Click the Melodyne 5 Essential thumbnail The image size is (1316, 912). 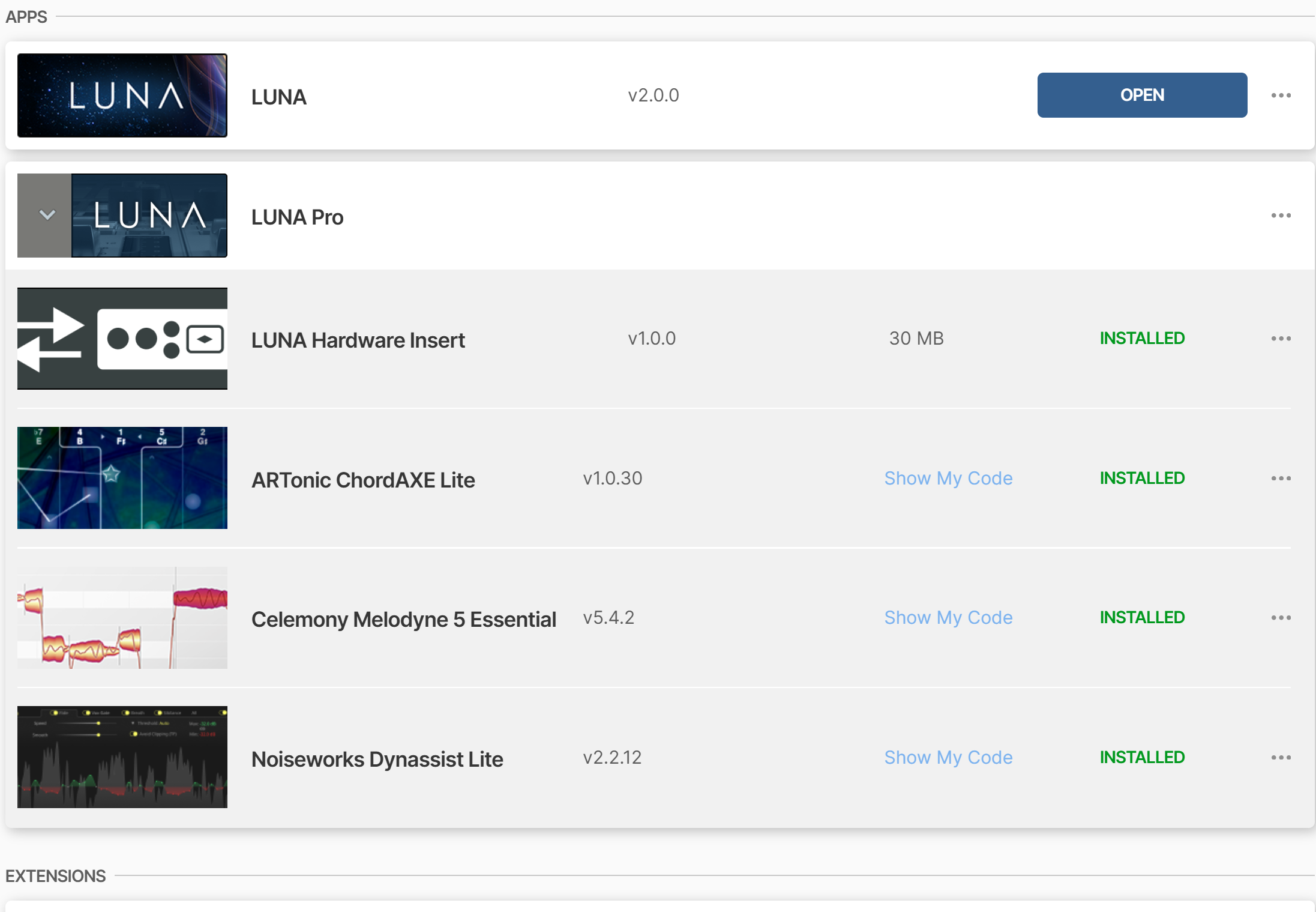tap(122, 618)
